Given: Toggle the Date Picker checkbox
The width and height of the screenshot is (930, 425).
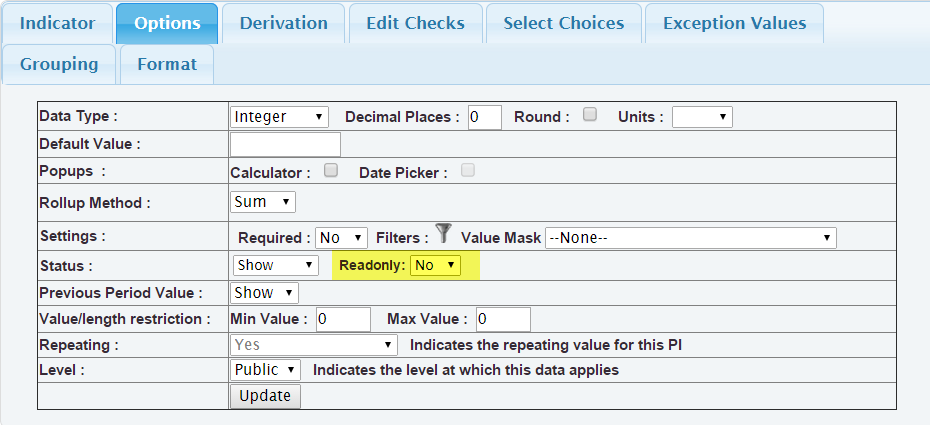Looking at the screenshot, I should point(467,171).
